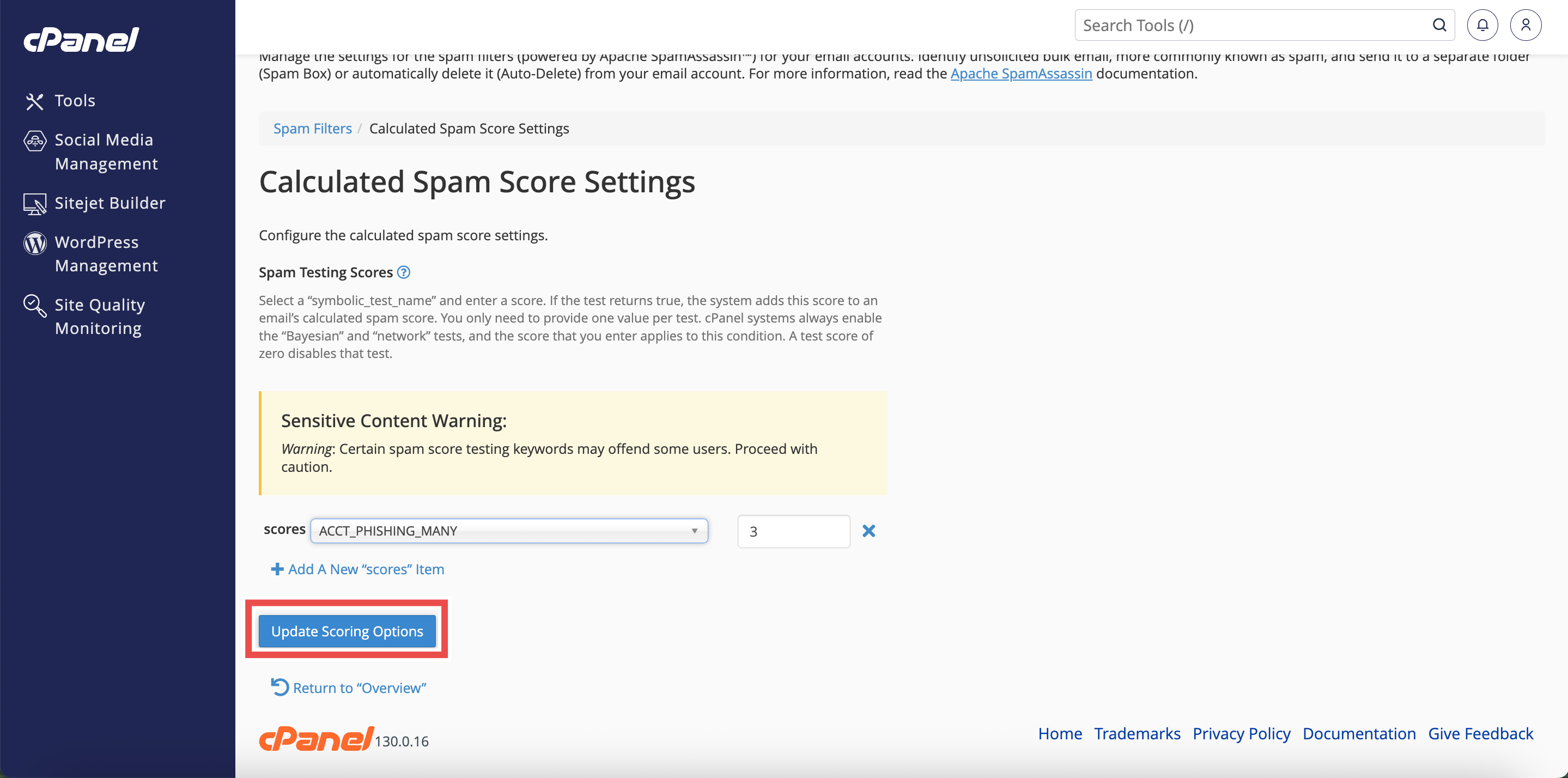Click the notifications bell icon

(x=1482, y=25)
